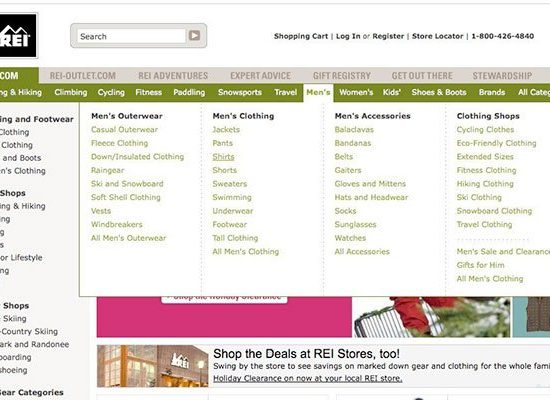Open Gaiters link

[x=348, y=170]
